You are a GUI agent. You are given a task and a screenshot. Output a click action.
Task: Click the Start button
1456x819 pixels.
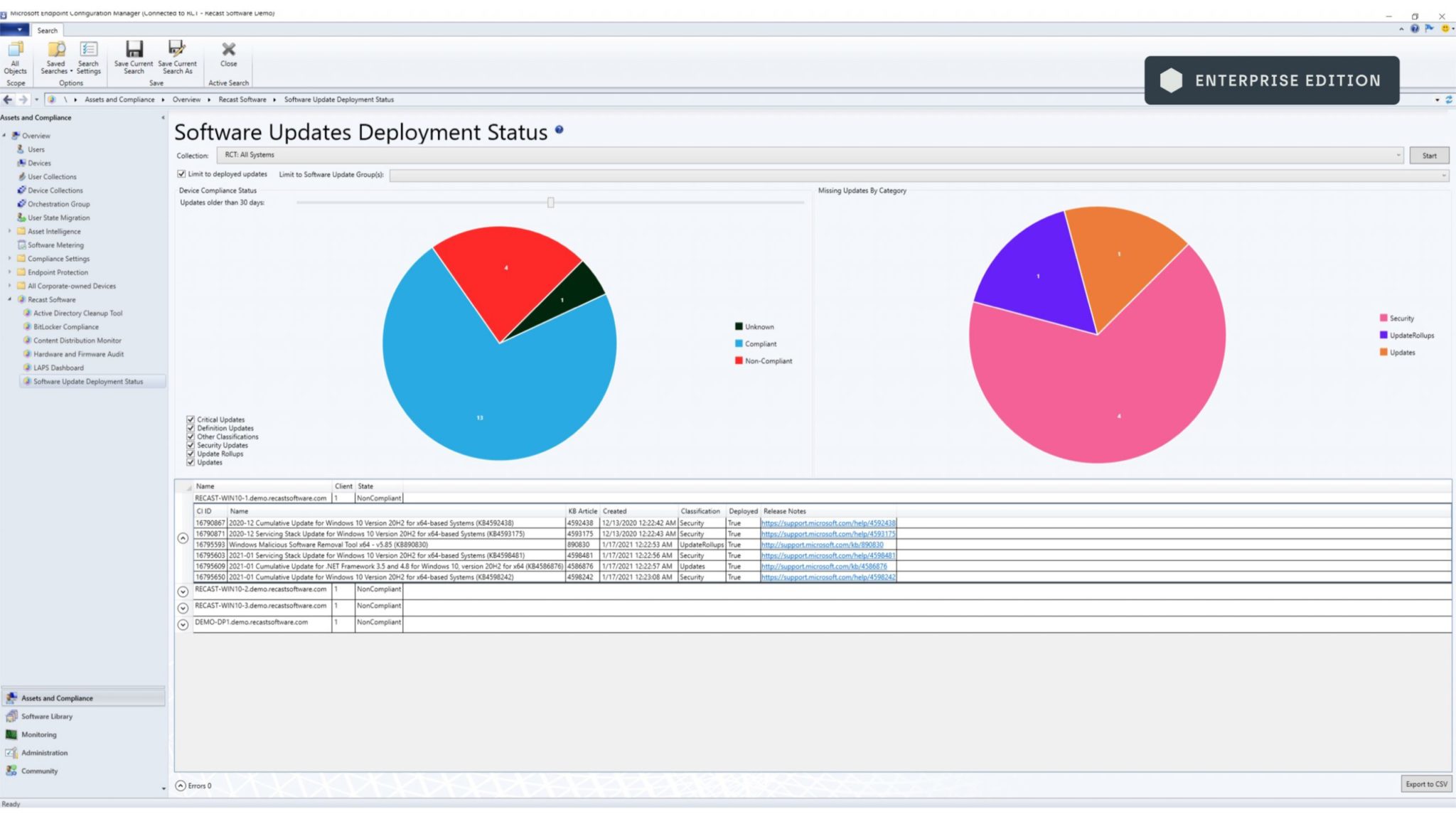pos(1429,156)
